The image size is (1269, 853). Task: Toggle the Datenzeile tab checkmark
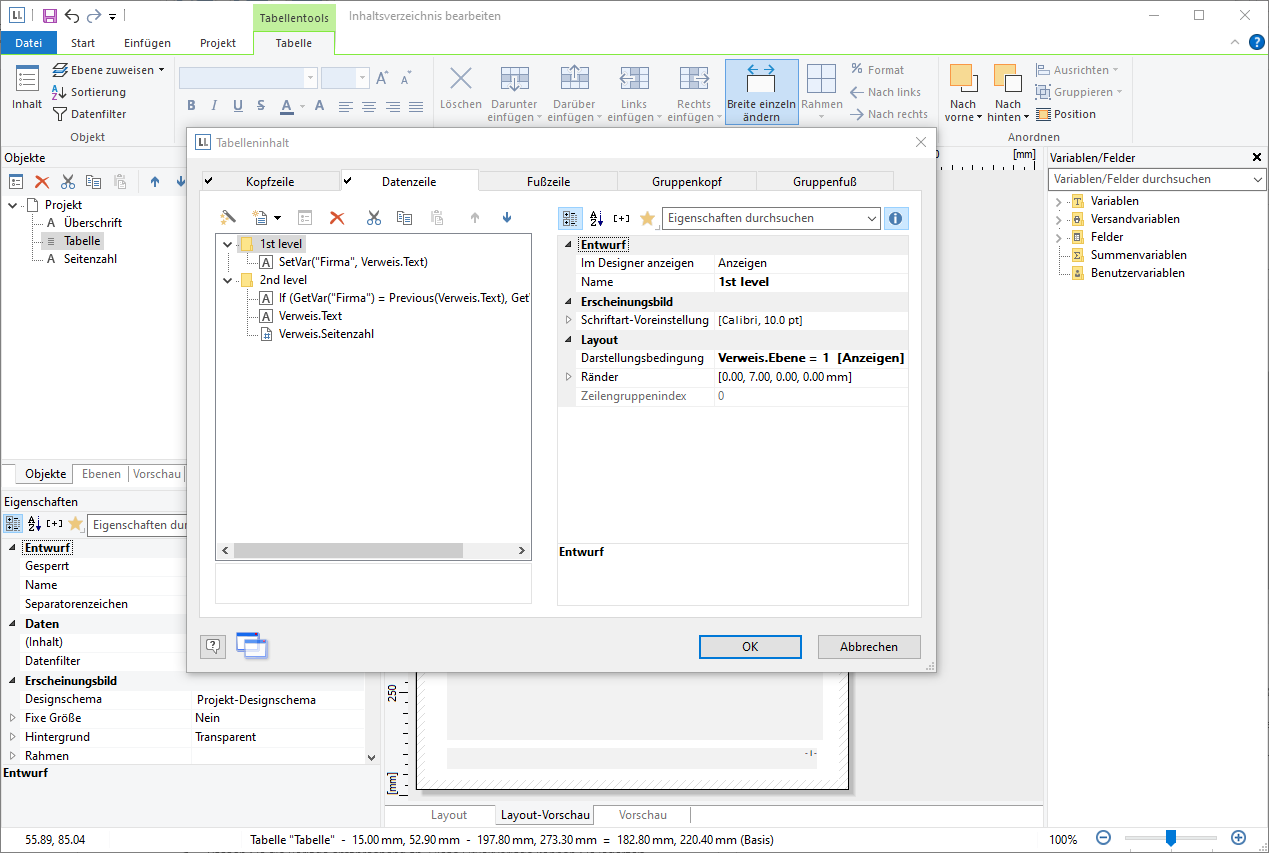pyautogui.click(x=348, y=181)
